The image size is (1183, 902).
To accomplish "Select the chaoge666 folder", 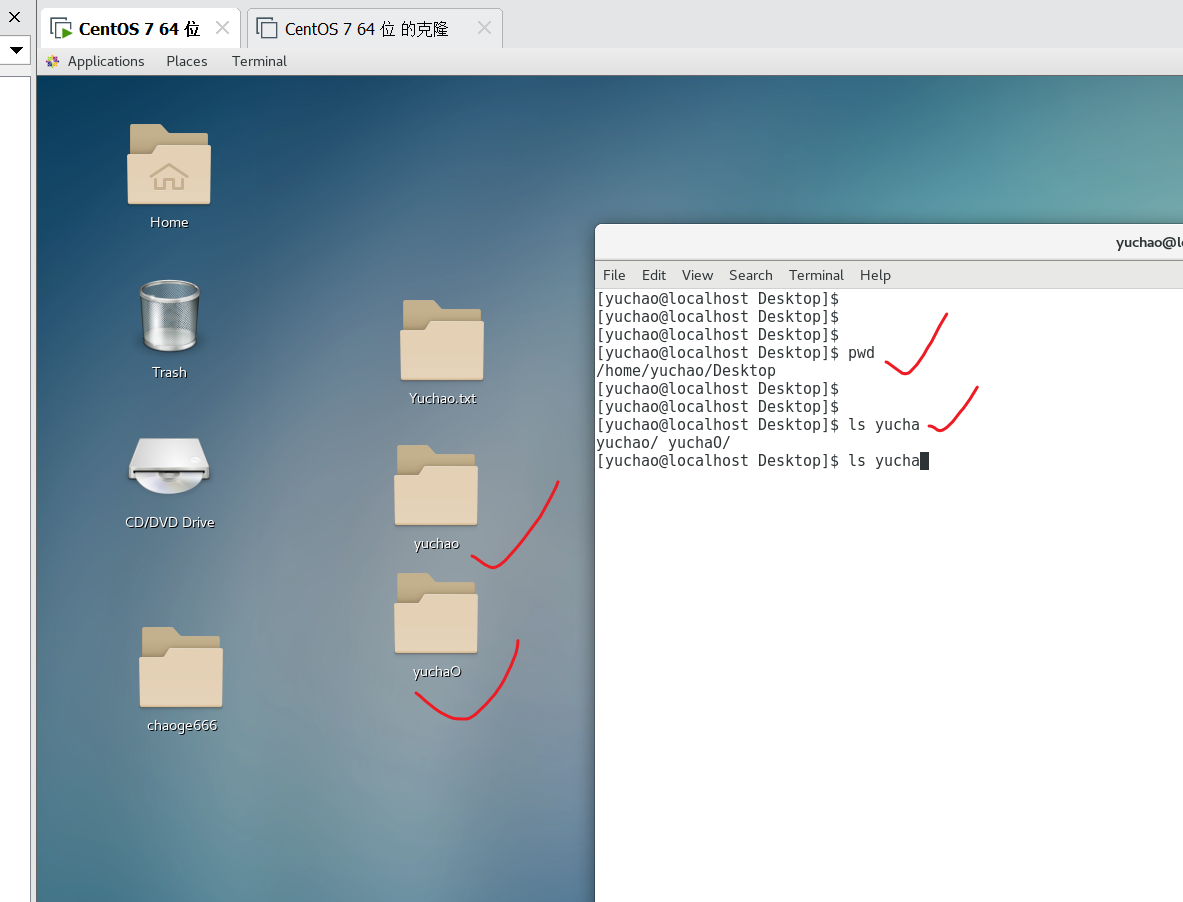I will click(x=181, y=668).
